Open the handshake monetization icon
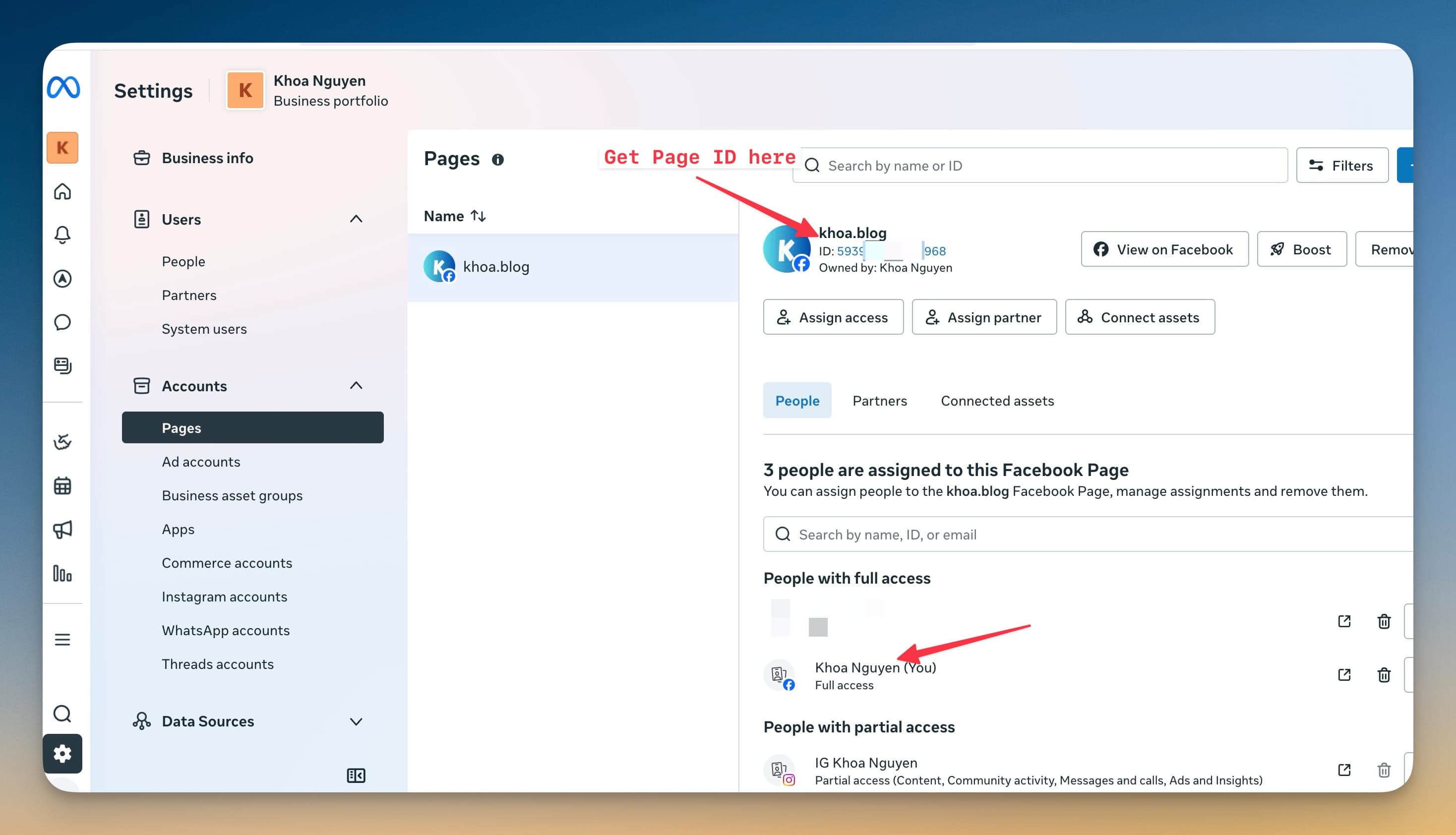The height and width of the screenshot is (835, 1456). (62, 442)
